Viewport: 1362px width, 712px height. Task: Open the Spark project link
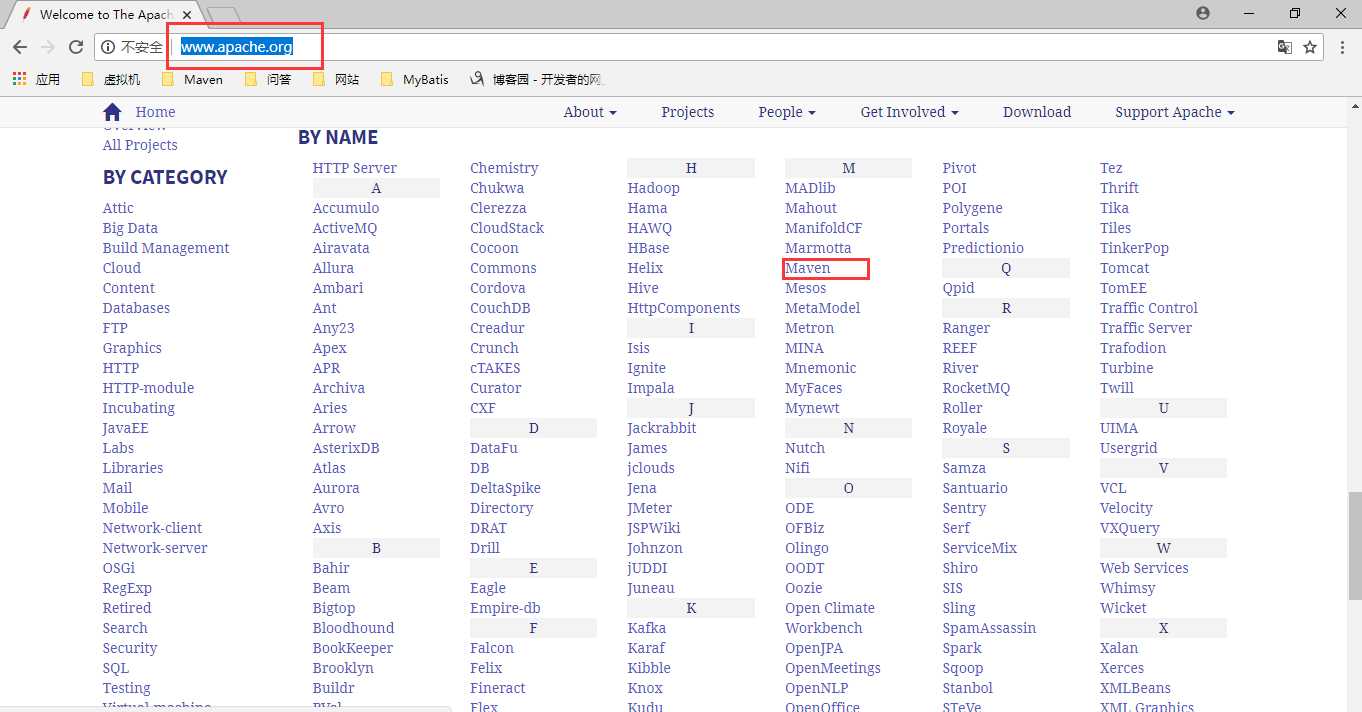962,648
